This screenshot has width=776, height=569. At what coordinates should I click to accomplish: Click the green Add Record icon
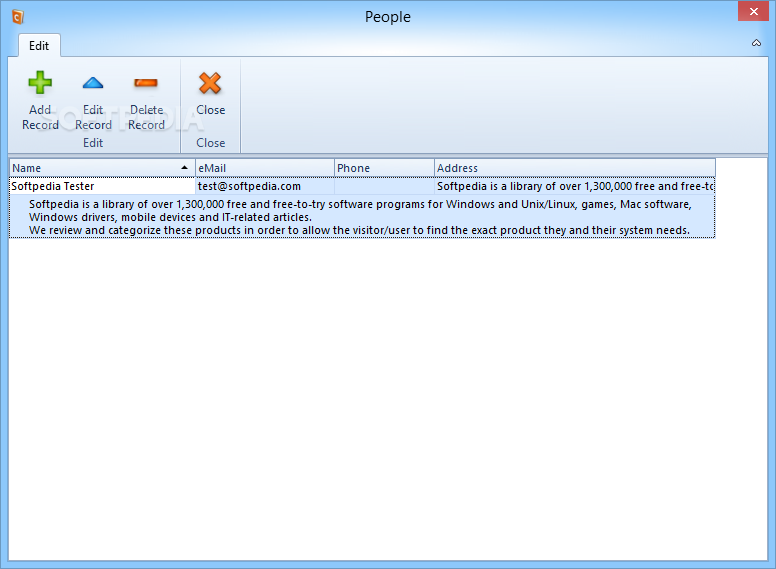tap(40, 83)
